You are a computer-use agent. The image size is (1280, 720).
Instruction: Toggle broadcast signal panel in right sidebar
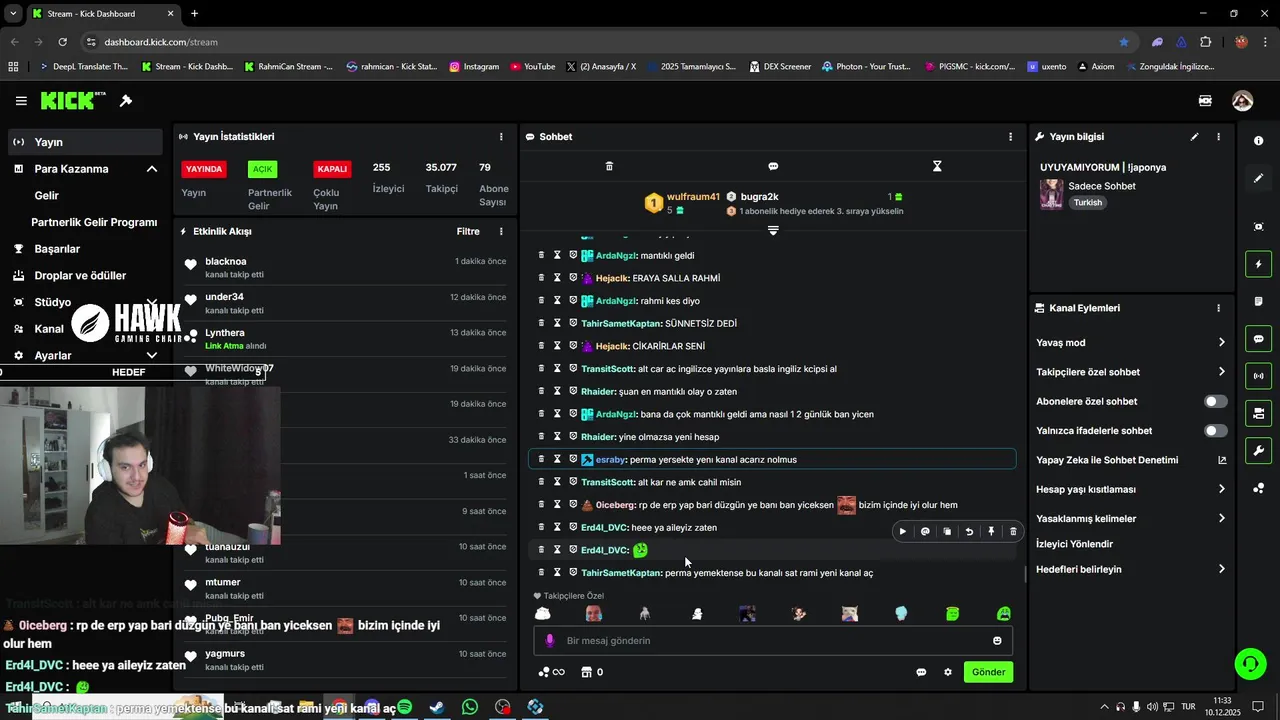(x=1258, y=376)
